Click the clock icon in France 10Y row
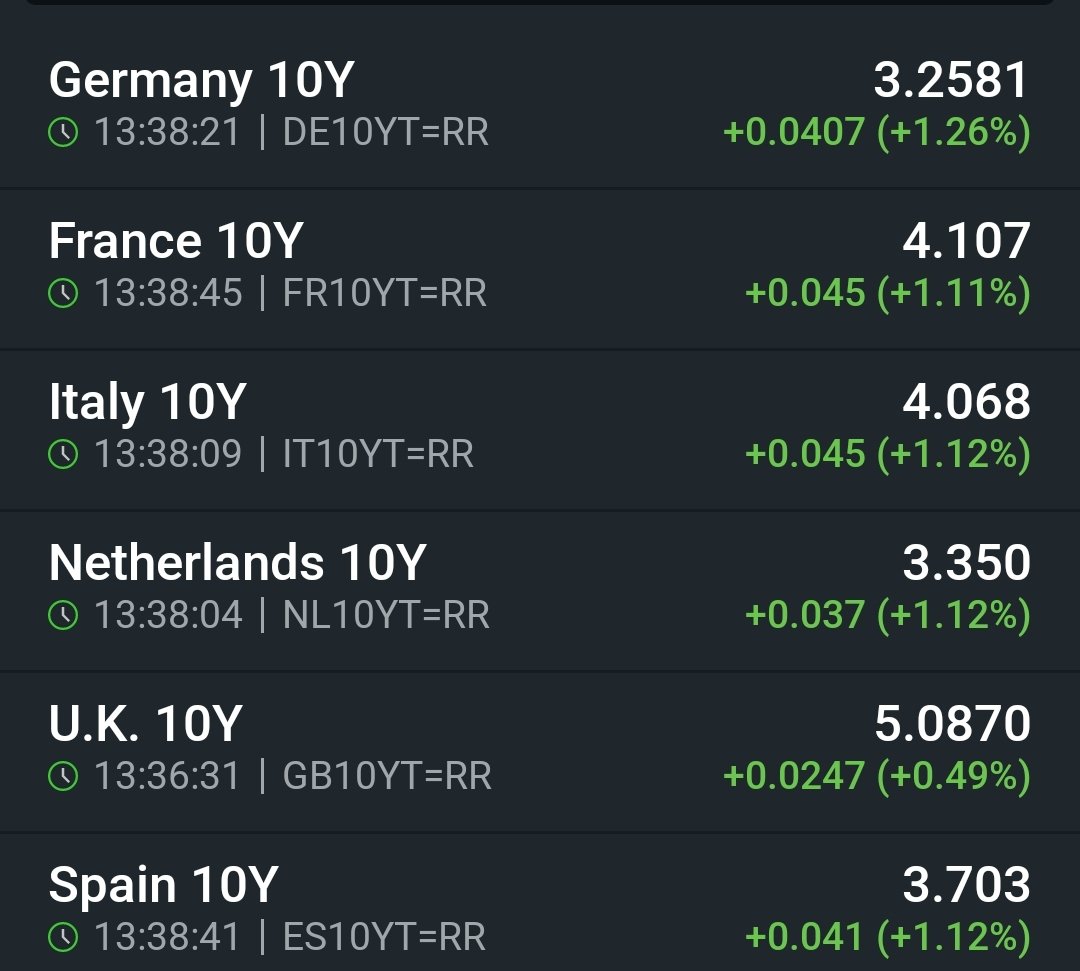 (x=63, y=293)
